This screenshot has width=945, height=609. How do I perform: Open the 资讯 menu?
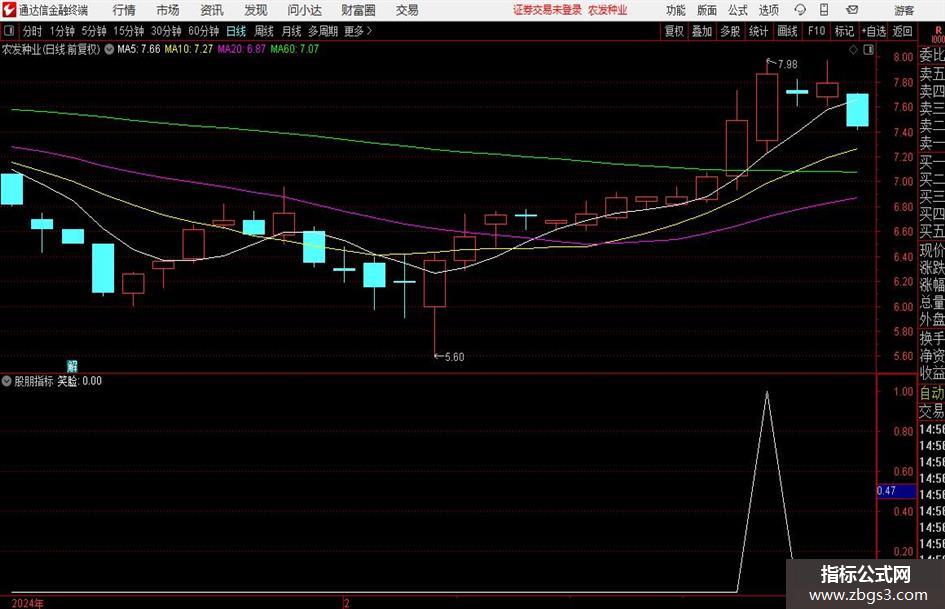(x=212, y=10)
